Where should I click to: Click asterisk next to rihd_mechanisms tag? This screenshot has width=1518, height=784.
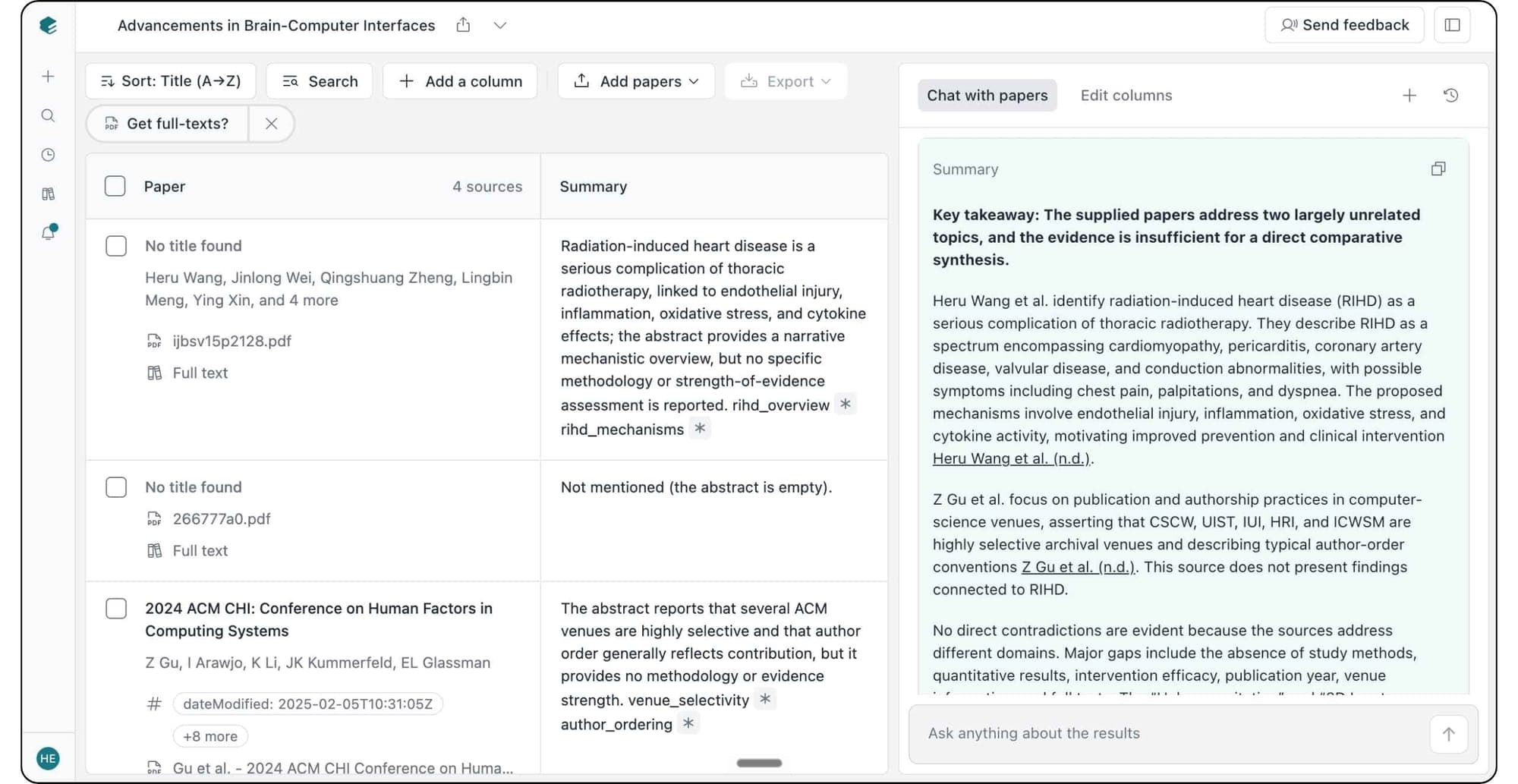(700, 428)
